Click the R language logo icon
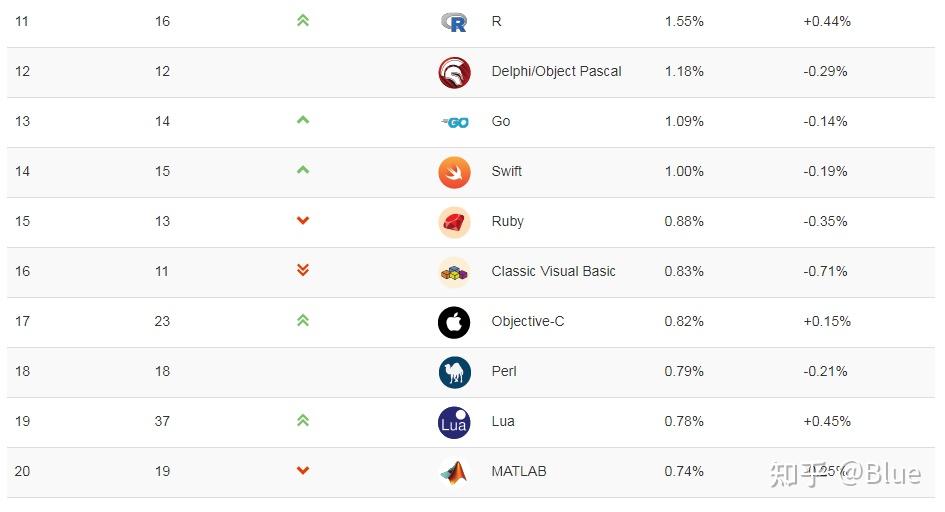 454,22
